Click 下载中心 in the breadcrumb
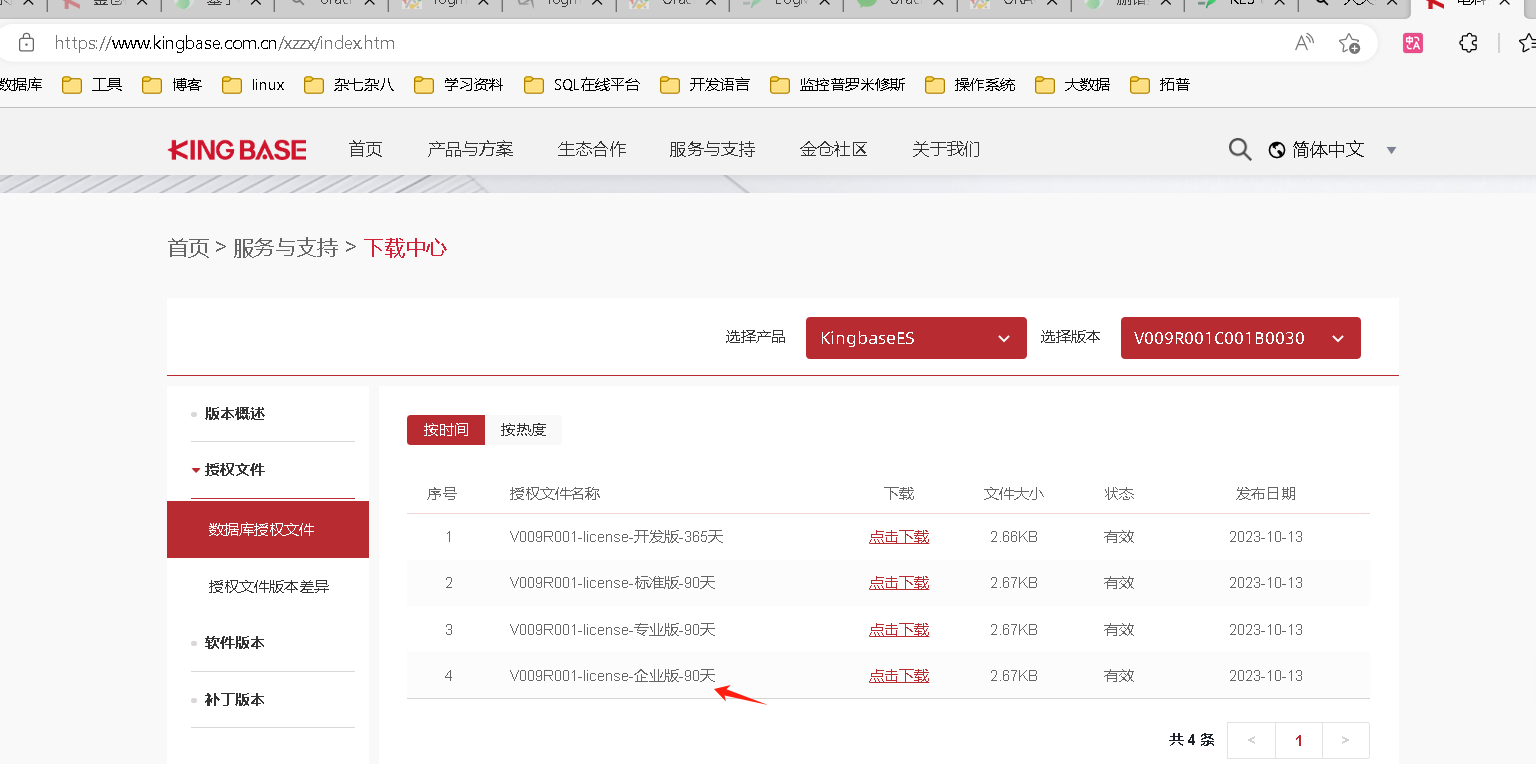The image size is (1536, 764). coord(405,248)
